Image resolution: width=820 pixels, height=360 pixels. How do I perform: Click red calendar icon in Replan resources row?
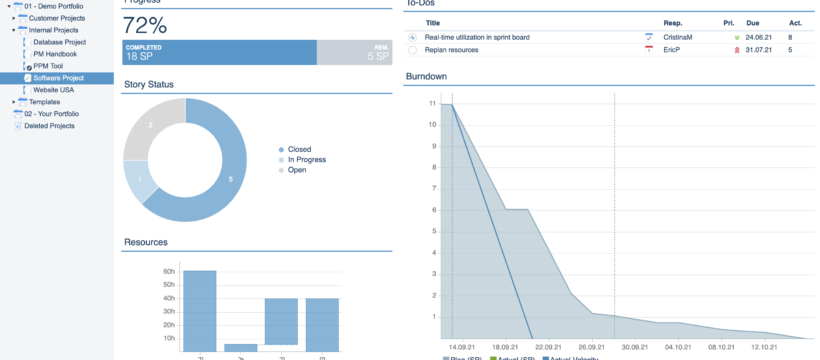tap(649, 50)
